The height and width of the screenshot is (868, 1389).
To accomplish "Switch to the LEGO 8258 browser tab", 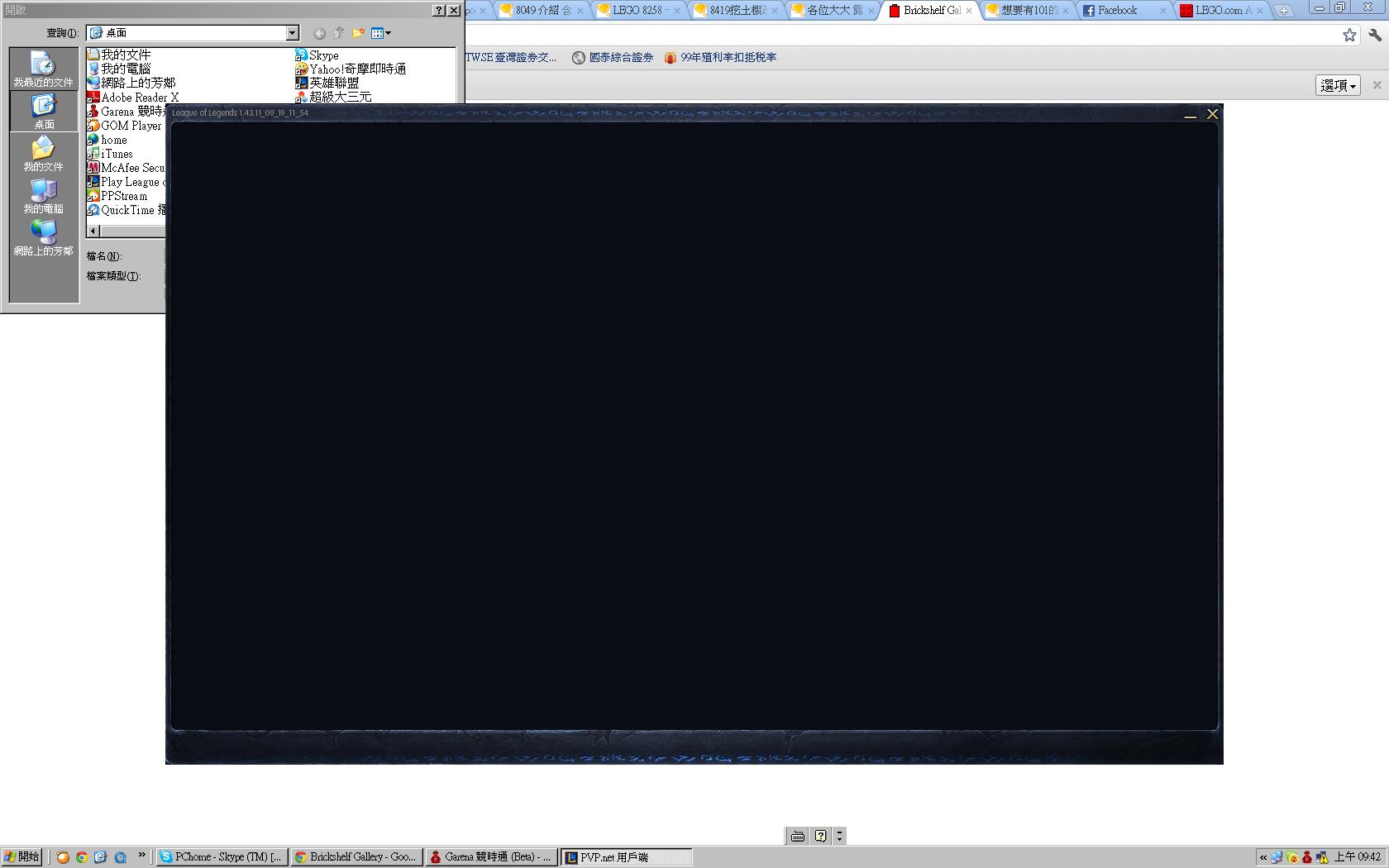I will pos(639,11).
